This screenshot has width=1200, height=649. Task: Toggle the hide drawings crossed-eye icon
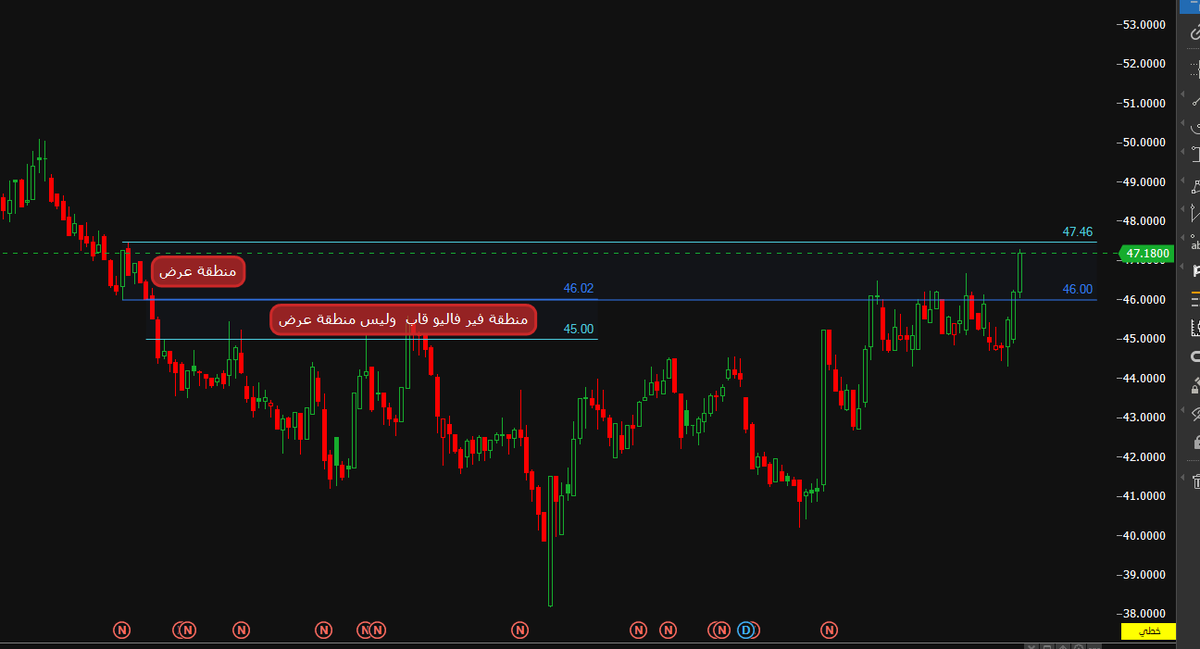1195,413
